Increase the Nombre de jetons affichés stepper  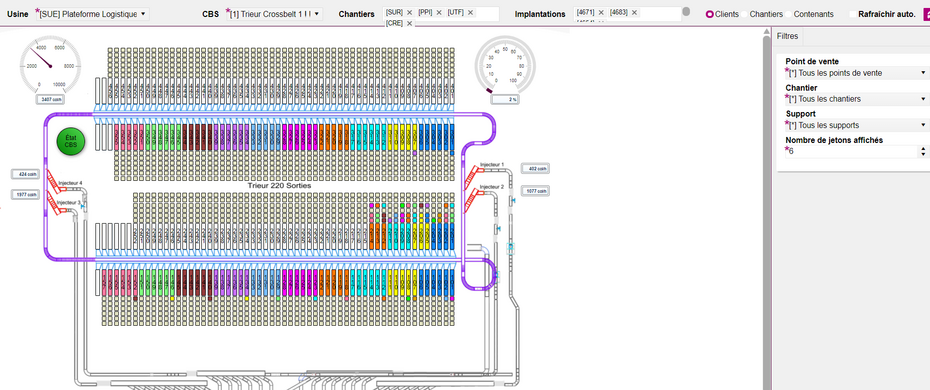click(923, 149)
